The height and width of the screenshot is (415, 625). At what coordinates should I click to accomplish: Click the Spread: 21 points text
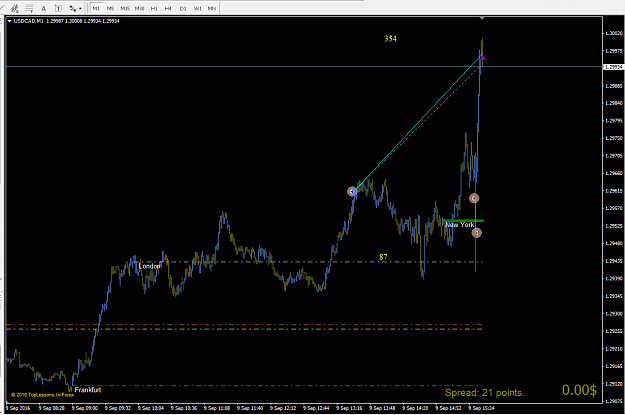(x=484, y=393)
